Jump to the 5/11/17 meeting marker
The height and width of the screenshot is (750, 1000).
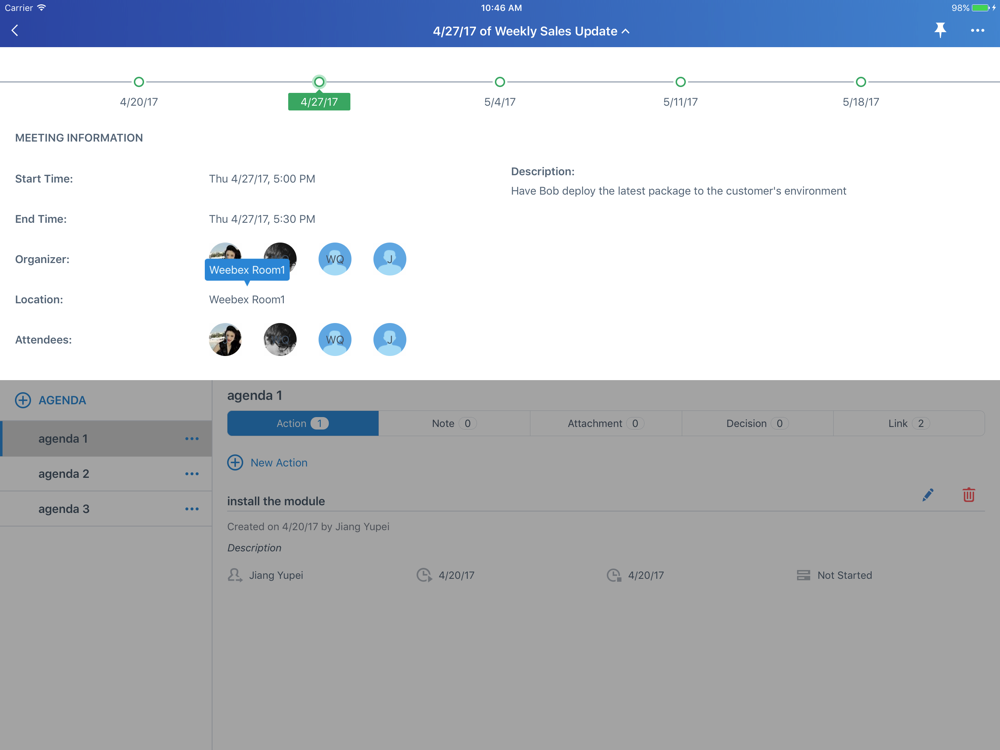[680, 82]
